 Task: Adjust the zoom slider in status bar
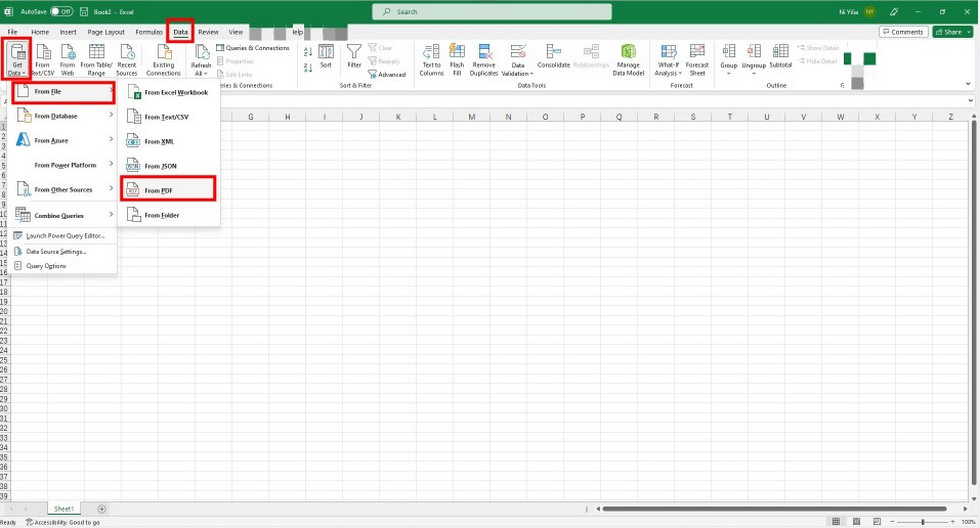click(x=920, y=522)
